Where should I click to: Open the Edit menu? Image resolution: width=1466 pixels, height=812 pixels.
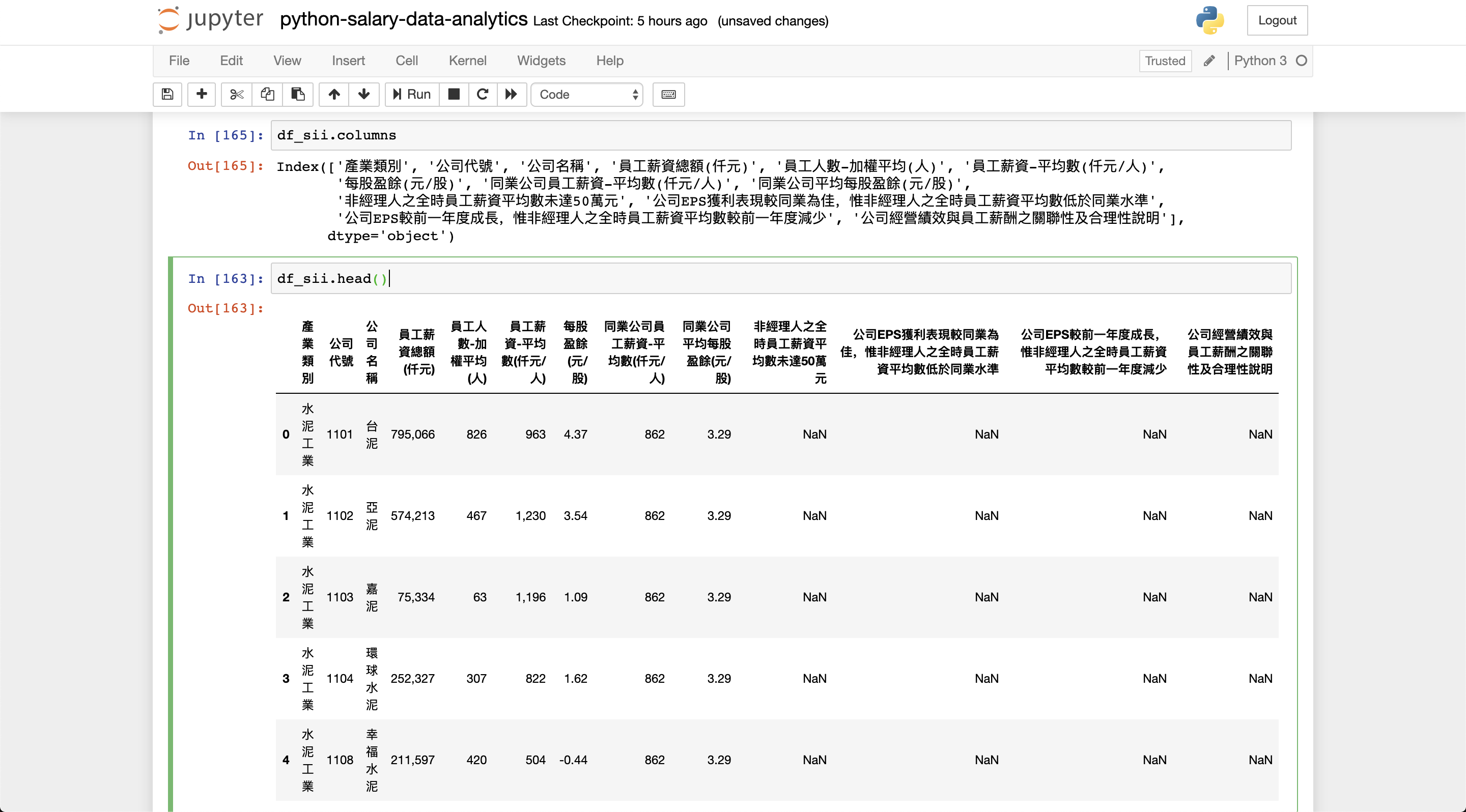[232, 61]
